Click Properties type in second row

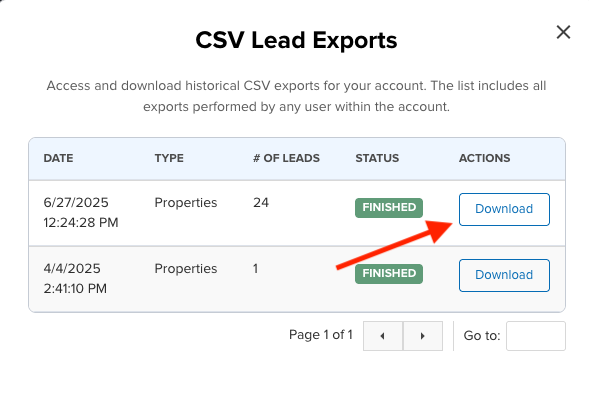pyautogui.click(x=186, y=269)
